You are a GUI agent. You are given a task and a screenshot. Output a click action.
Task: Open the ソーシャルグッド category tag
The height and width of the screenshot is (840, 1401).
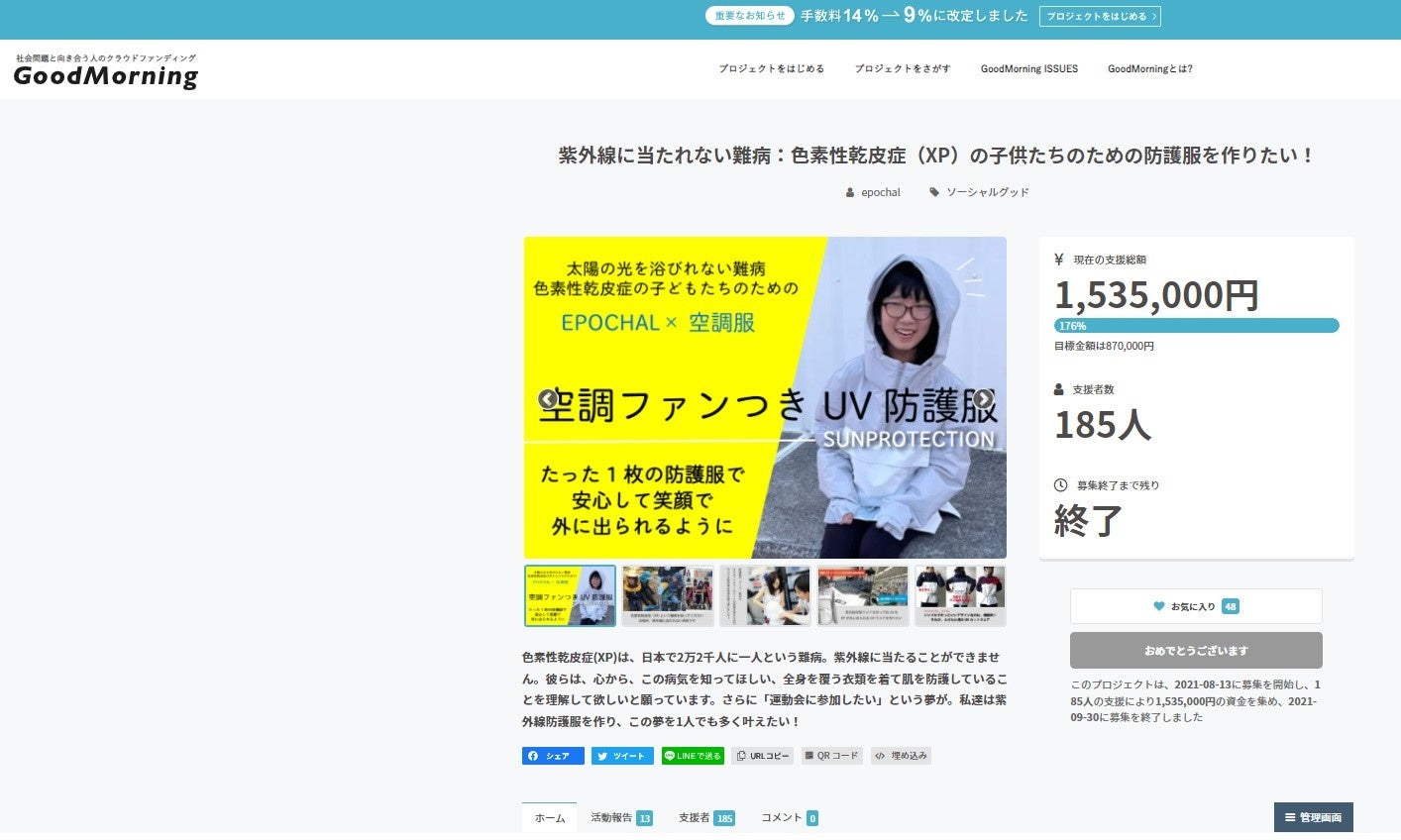click(x=987, y=192)
